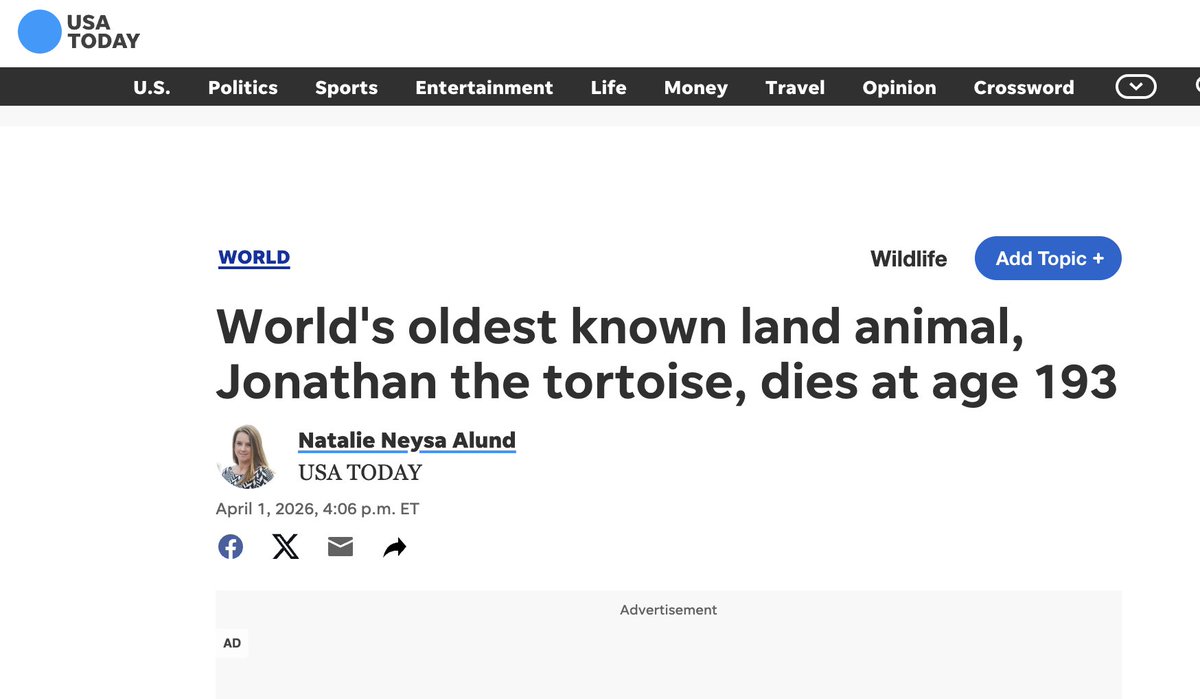Click the USA TODAY byline text
The width and height of the screenshot is (1200, 699).
click(360, 472)
